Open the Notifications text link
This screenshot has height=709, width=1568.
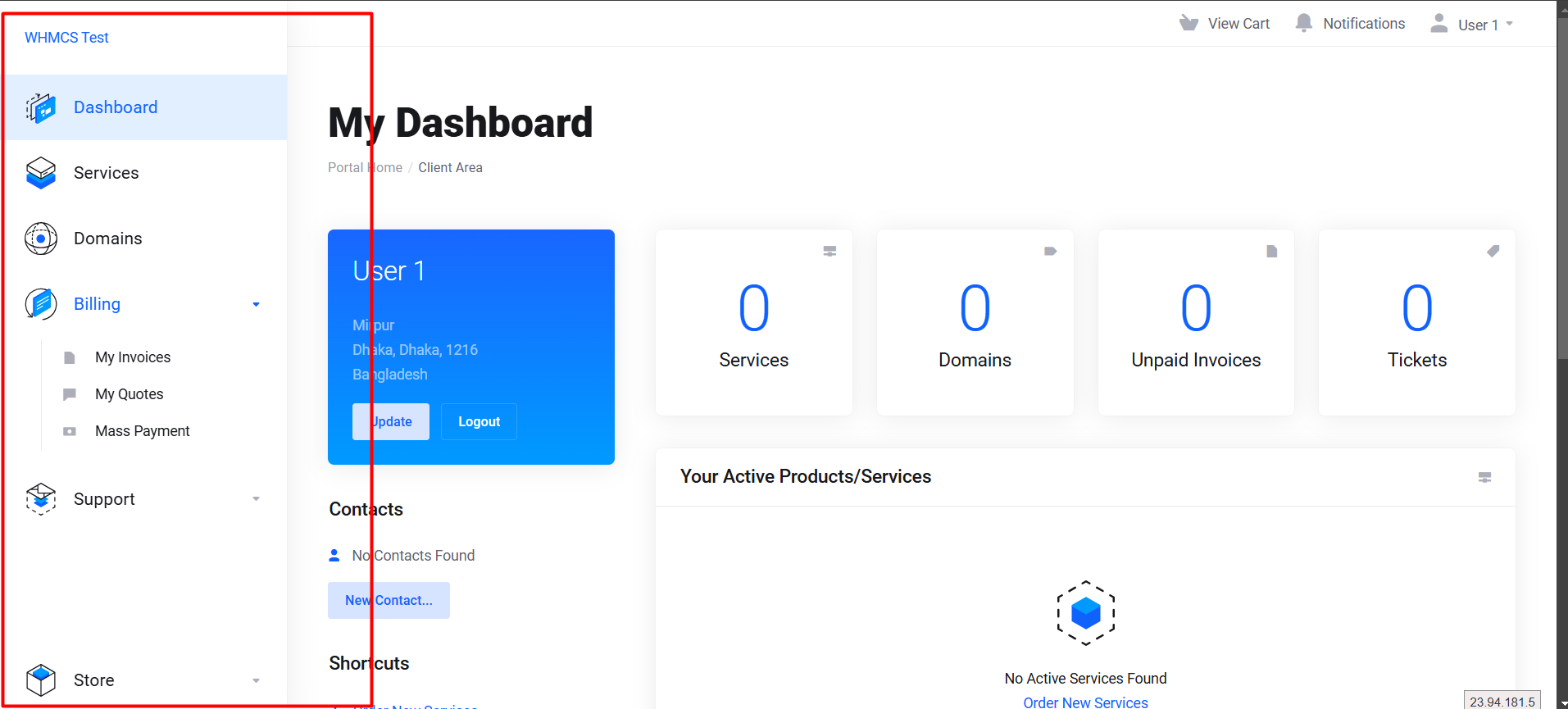point(1364,24)
